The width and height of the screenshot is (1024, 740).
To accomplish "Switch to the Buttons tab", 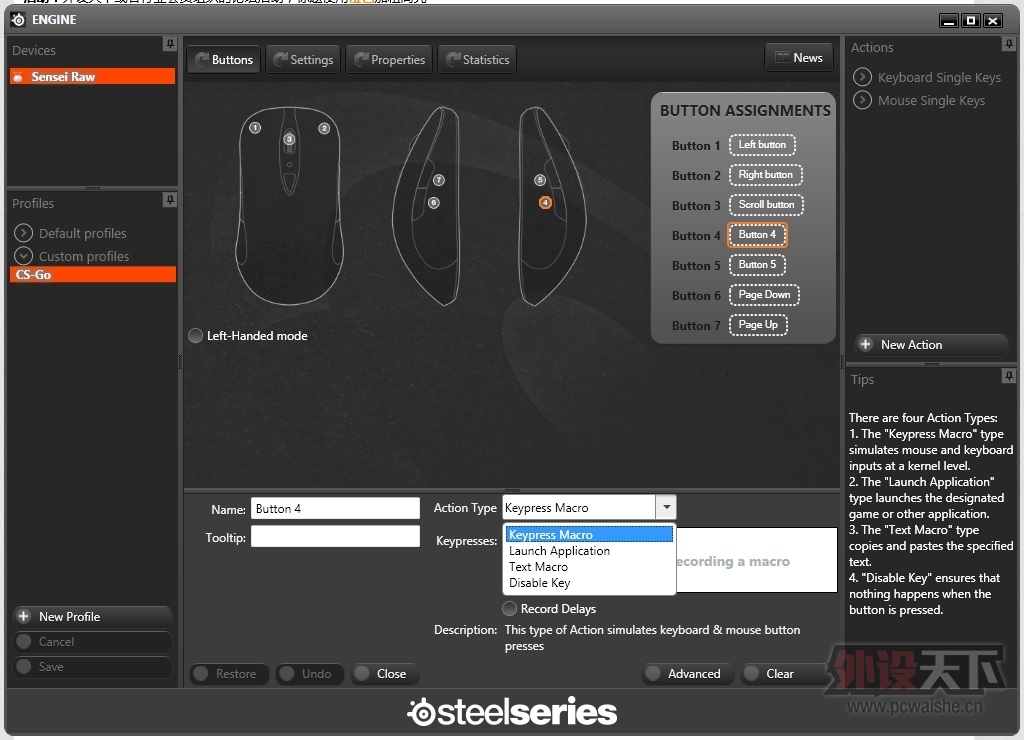I will coord(224,59).
